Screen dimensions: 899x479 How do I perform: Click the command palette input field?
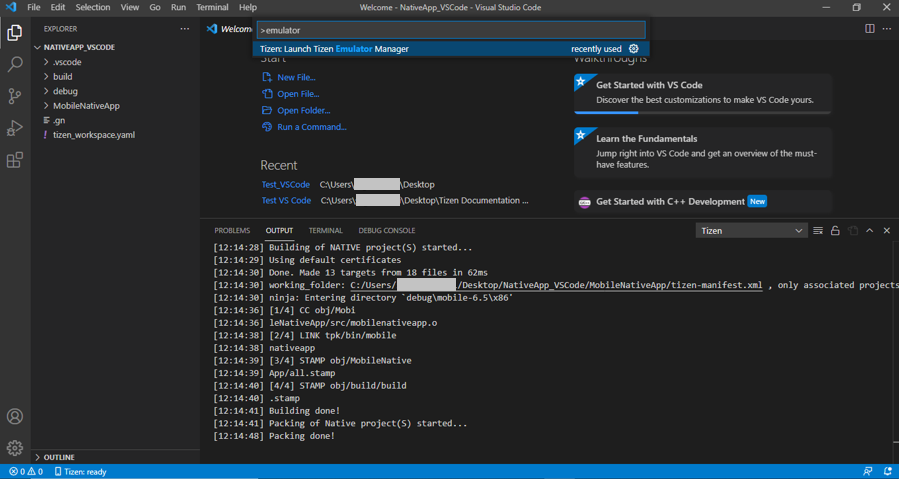click(x=450, y=30)
